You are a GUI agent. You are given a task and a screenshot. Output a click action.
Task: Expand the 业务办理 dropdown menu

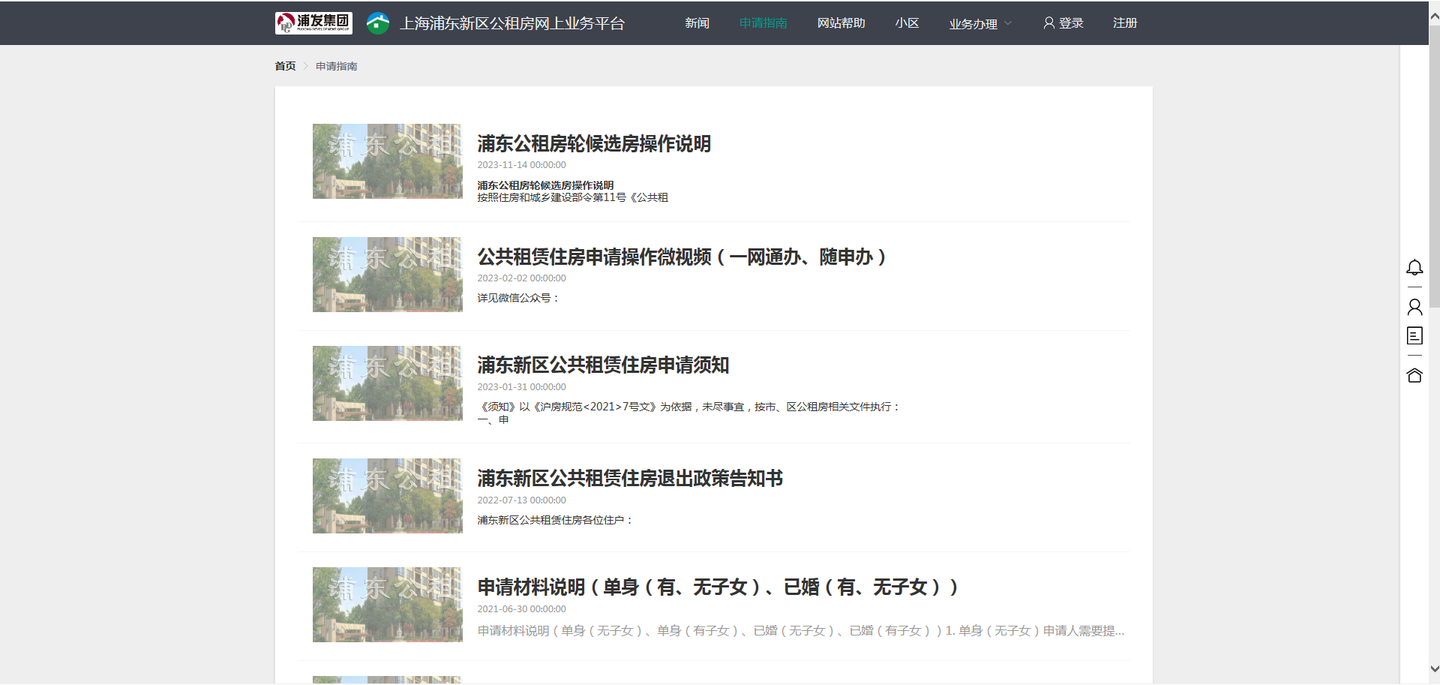click(980, 23)
